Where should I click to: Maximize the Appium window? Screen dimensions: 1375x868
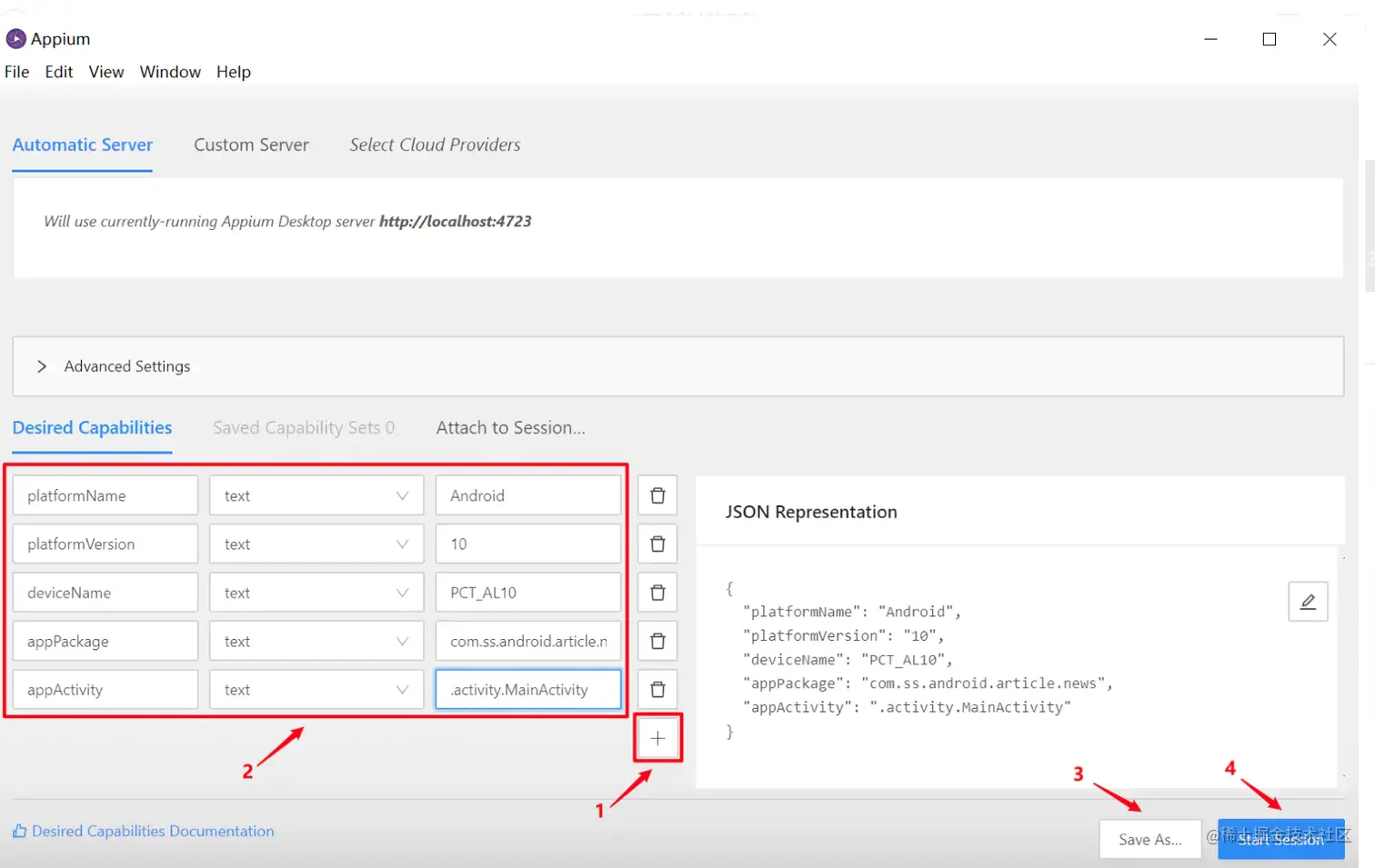point(1270,39)
